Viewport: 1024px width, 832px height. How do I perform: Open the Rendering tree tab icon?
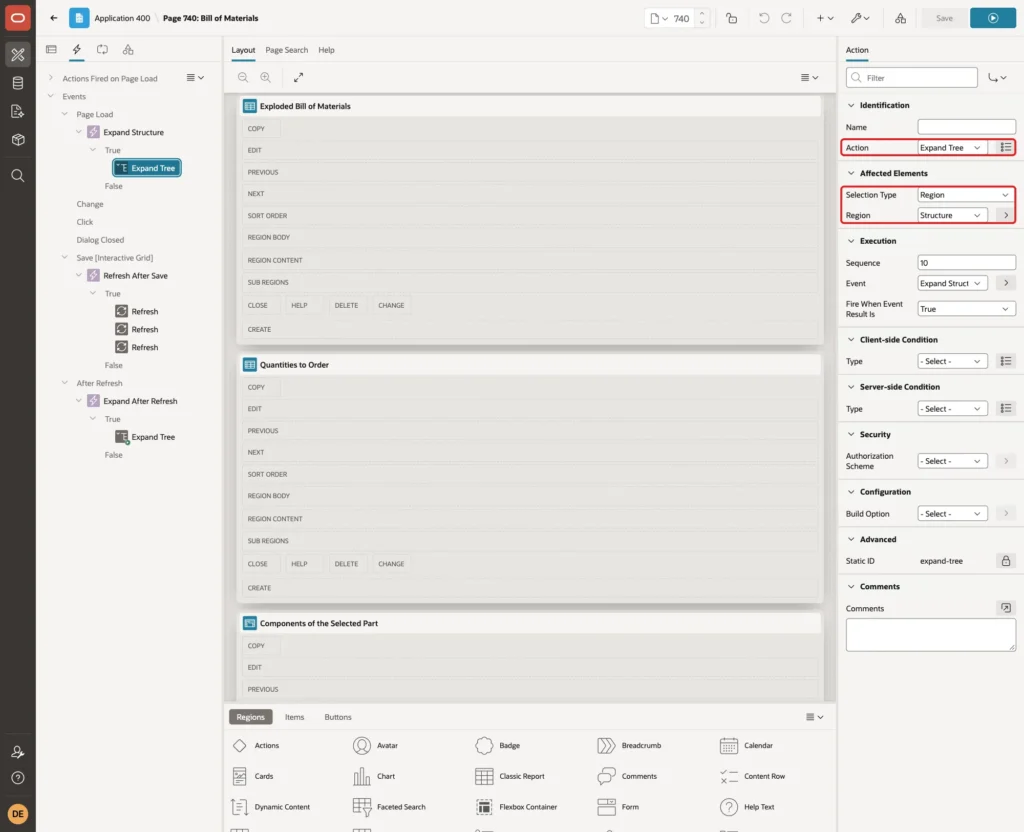tap(51, 50)
